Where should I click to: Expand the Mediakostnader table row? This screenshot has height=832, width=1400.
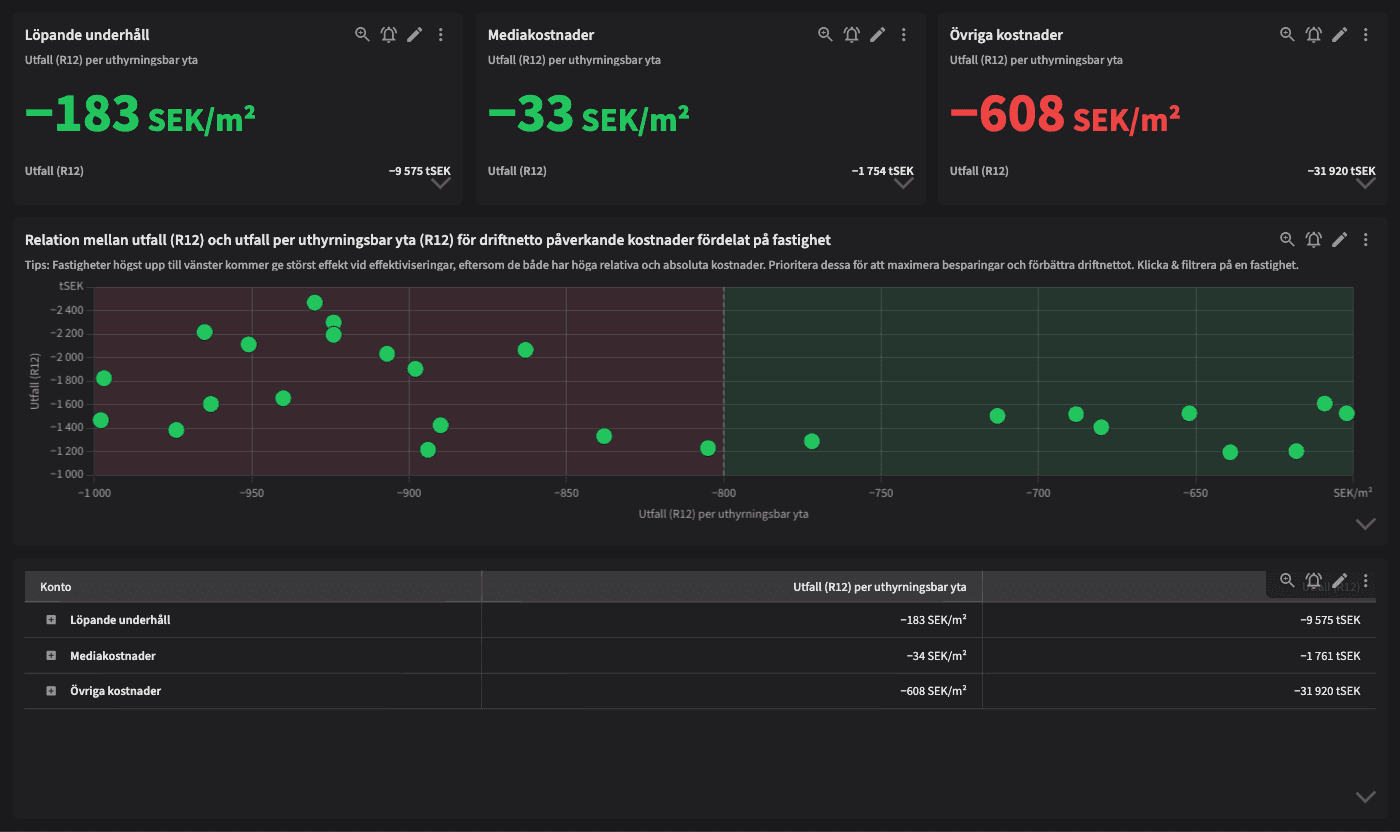pyautogui.click(x=51, y=656)
